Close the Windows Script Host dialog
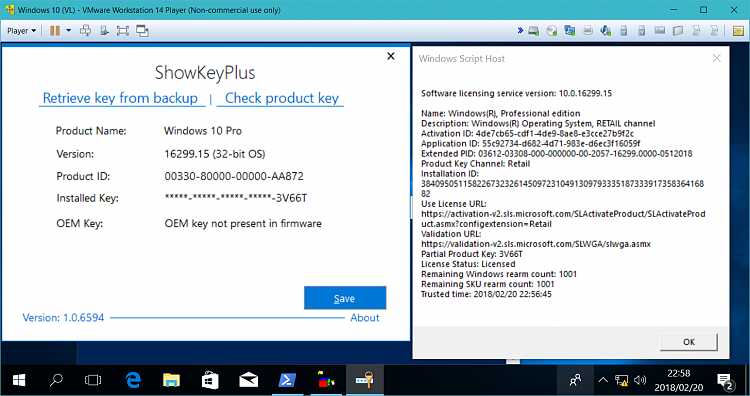750x396 pixels. [x=717, y=58]
